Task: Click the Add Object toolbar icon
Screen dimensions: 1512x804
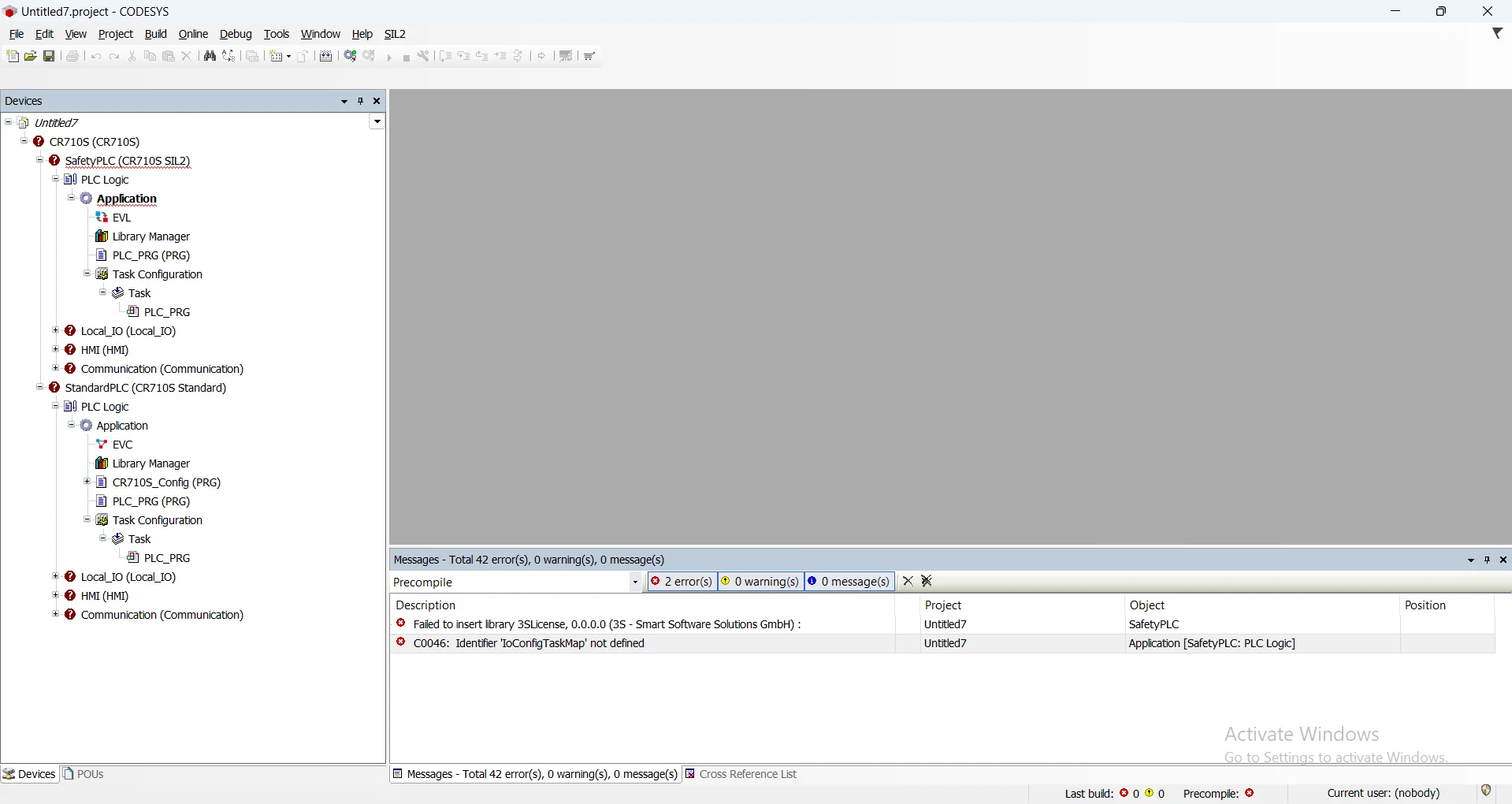Action: (277, 56)
